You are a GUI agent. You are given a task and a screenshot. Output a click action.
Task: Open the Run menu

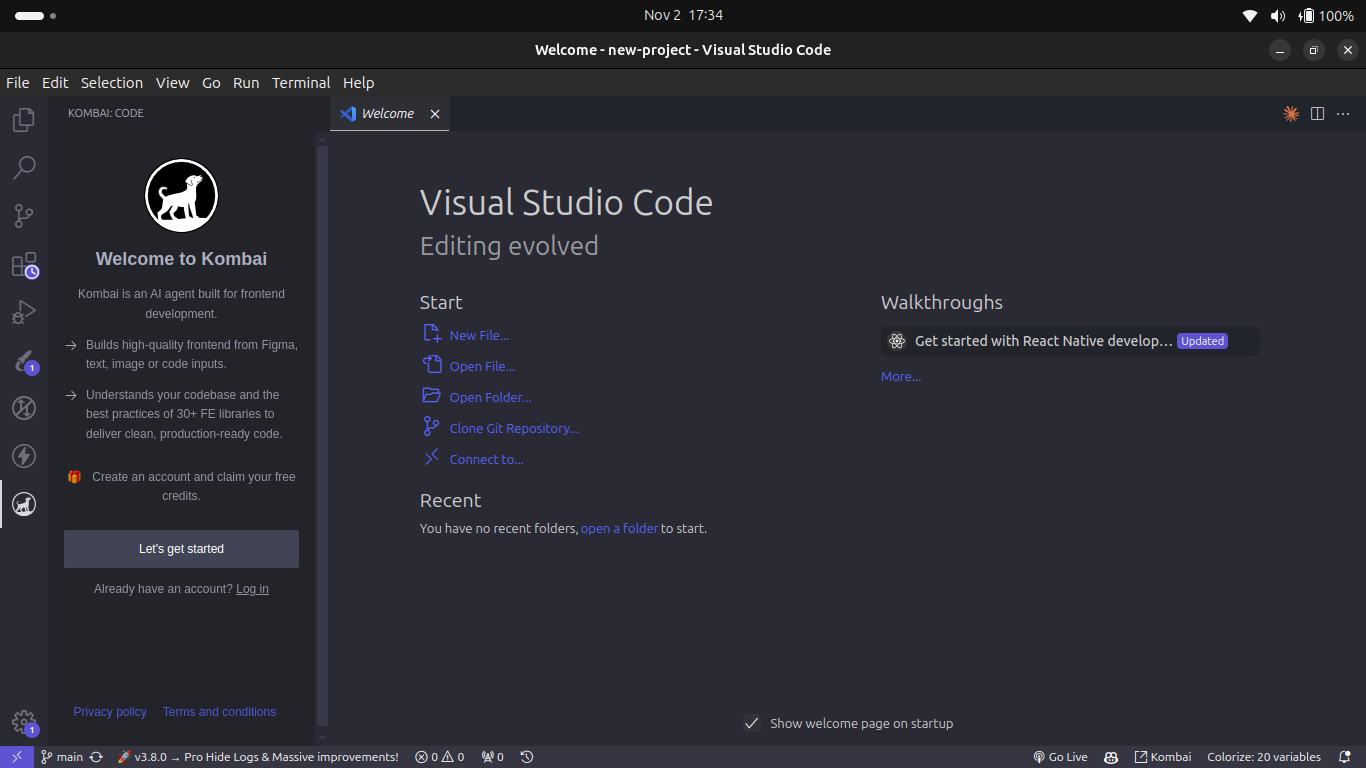point(246,83)
